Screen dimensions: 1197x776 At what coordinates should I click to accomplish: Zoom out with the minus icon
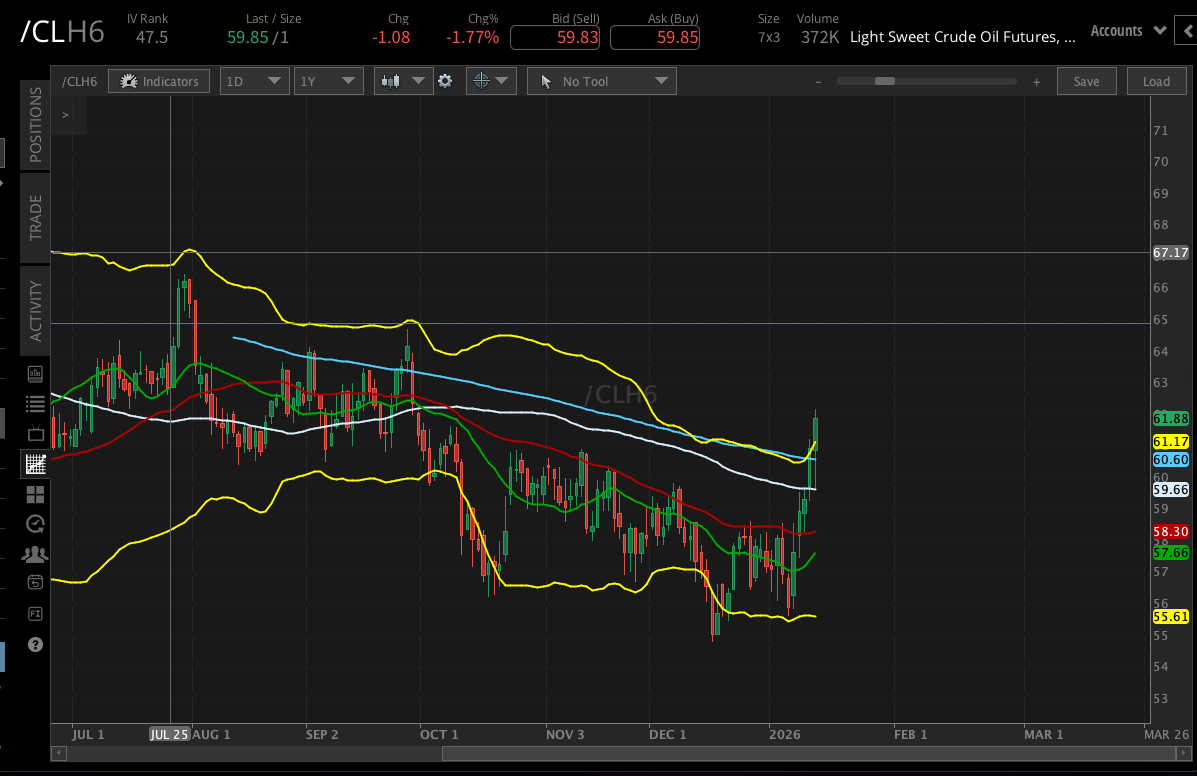[x=818, y=82]
